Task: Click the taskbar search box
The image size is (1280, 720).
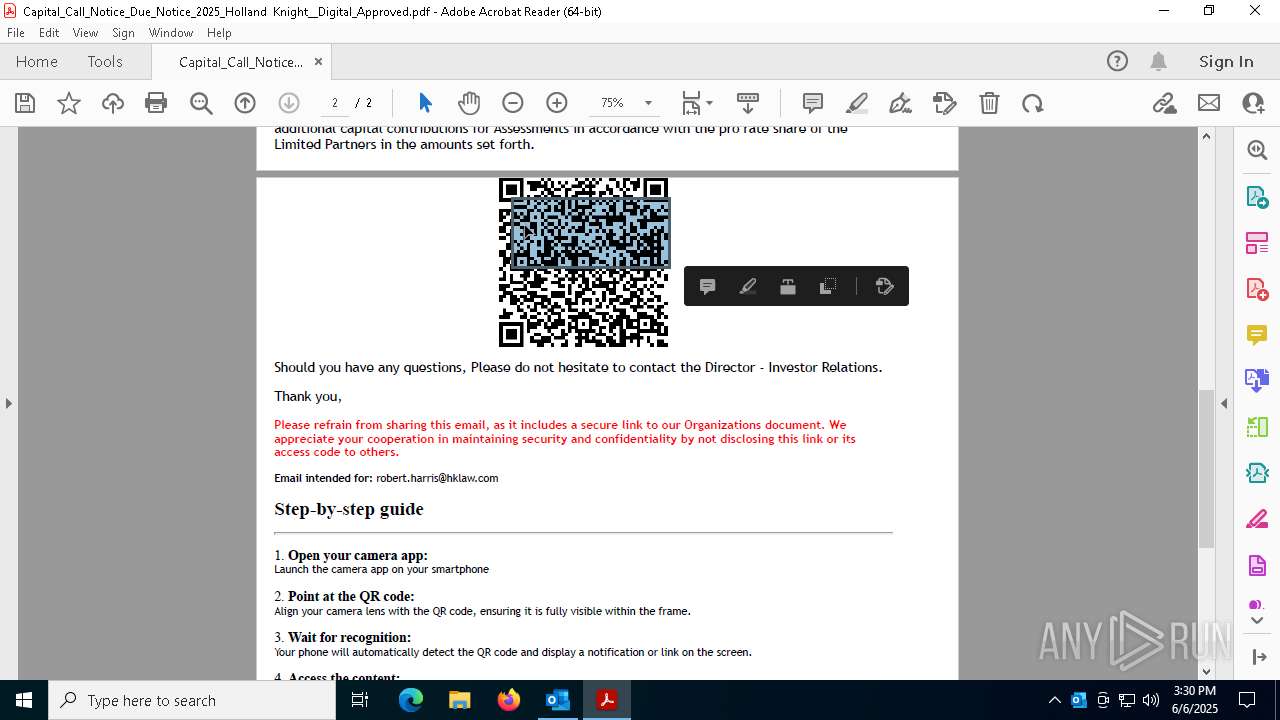Action: click(x=192, y=700)
